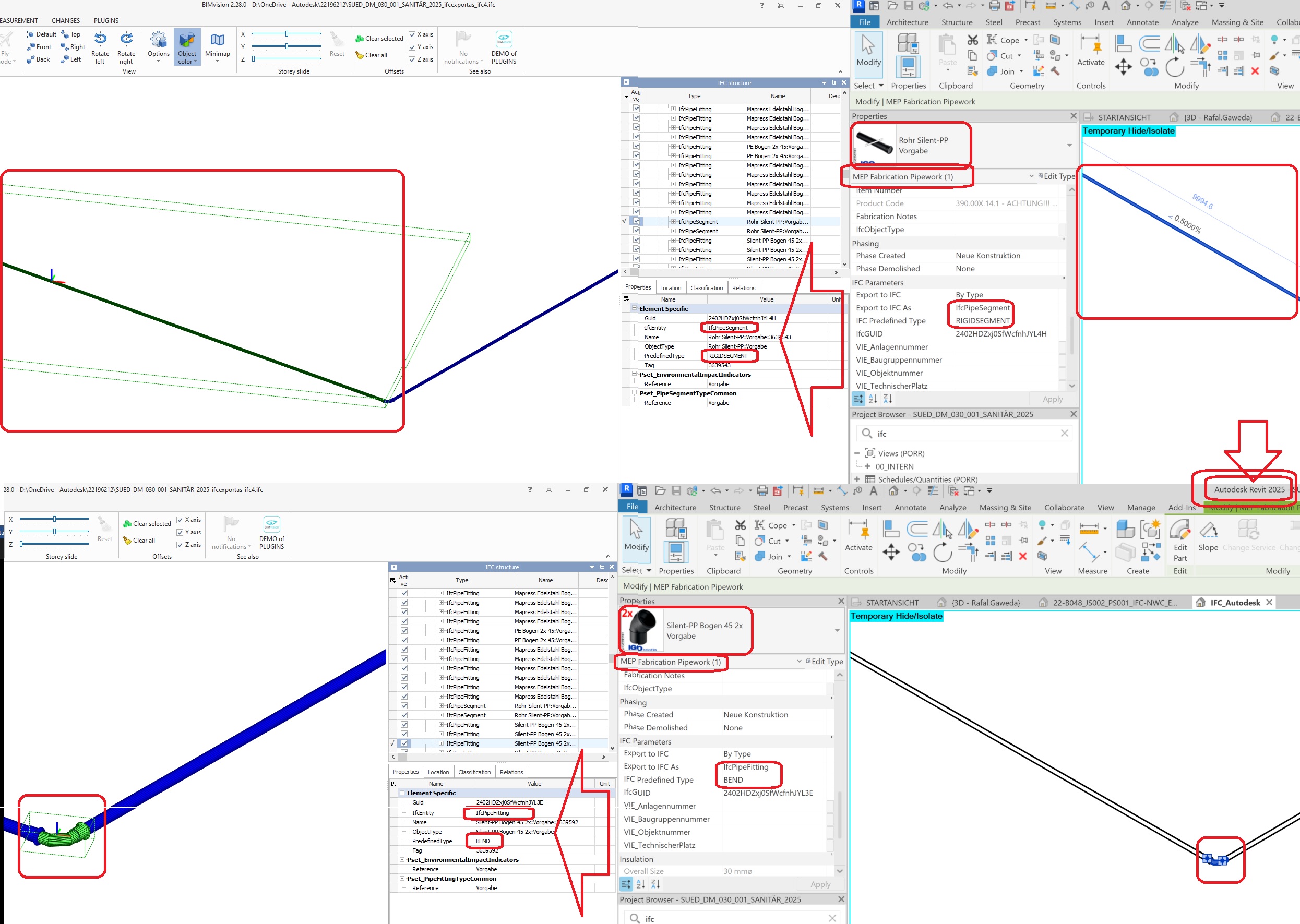1300x924 pixels.
Task: Open the Rohr Silent-PP type selector dropdown
Action: 1069,146
